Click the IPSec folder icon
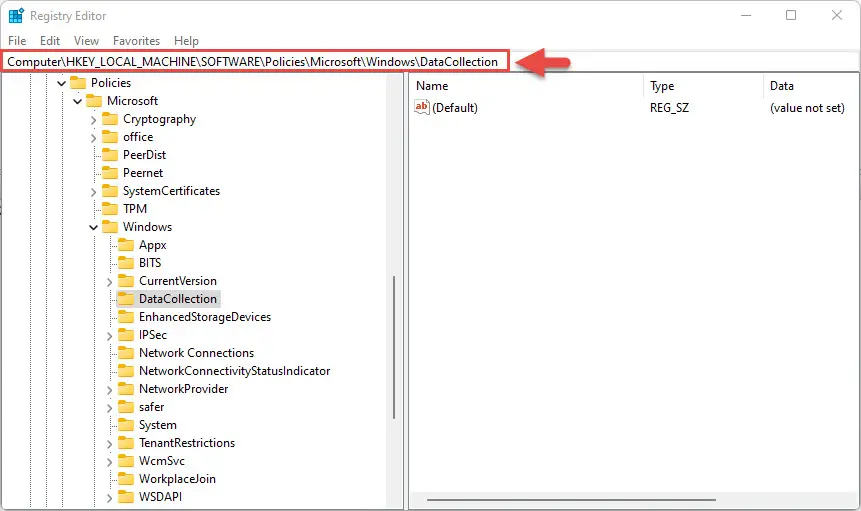 (x=126, y=335)
